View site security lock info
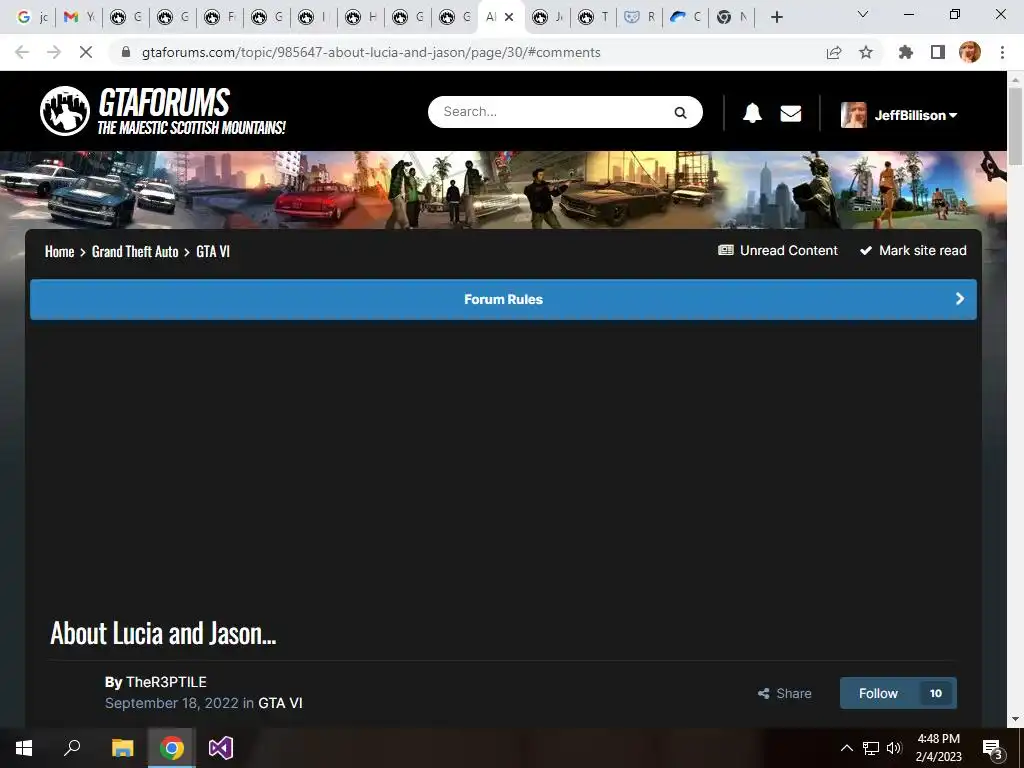 click(x=126, y=52)
